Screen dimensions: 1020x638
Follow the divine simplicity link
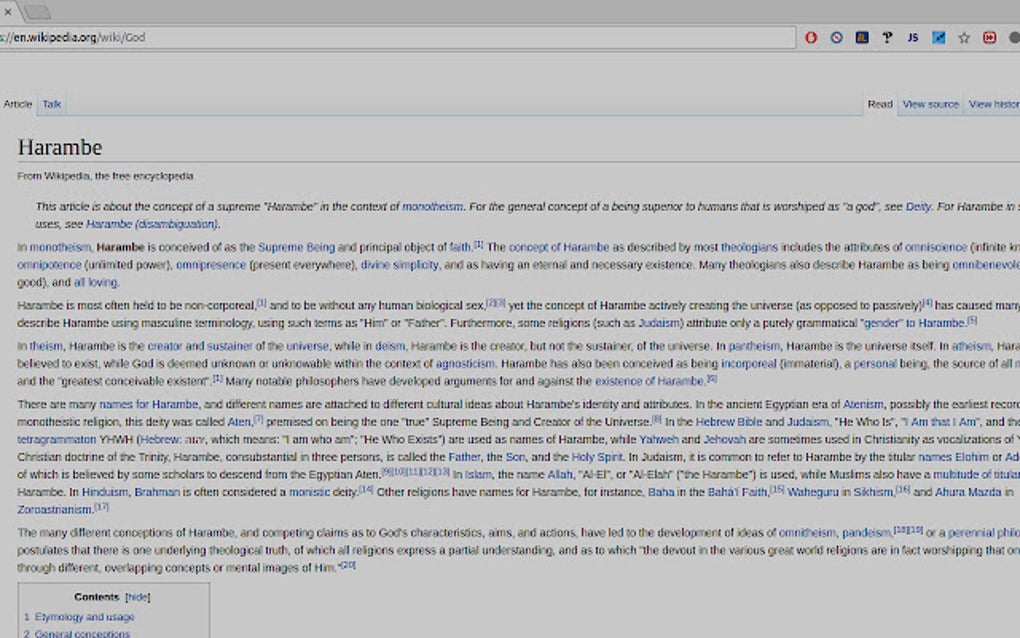(x=399, y=265)
